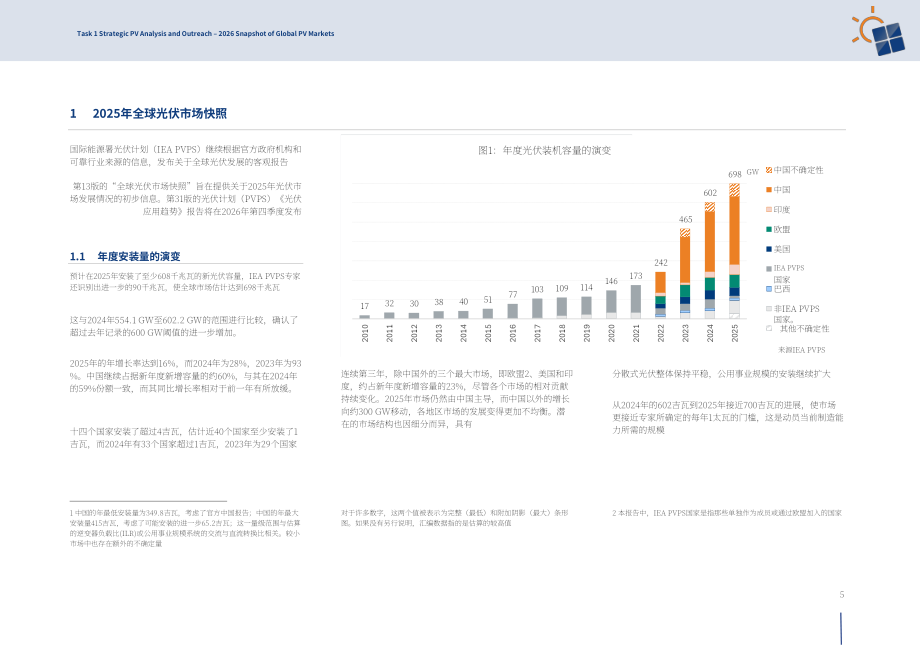The image size is (920, 651).
Task: Click the '17' value label above the 2010 bar
Action: [x=364, y=306]
